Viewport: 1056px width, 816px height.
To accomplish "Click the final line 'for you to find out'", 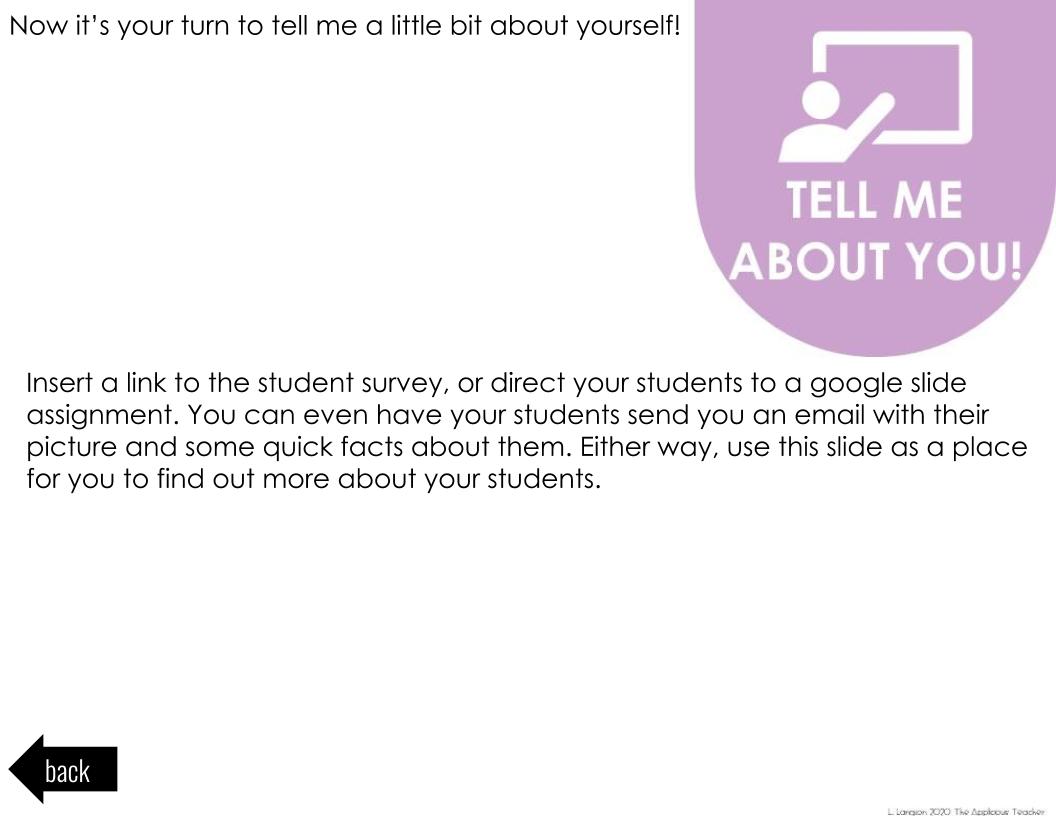I will coord(313,479).
